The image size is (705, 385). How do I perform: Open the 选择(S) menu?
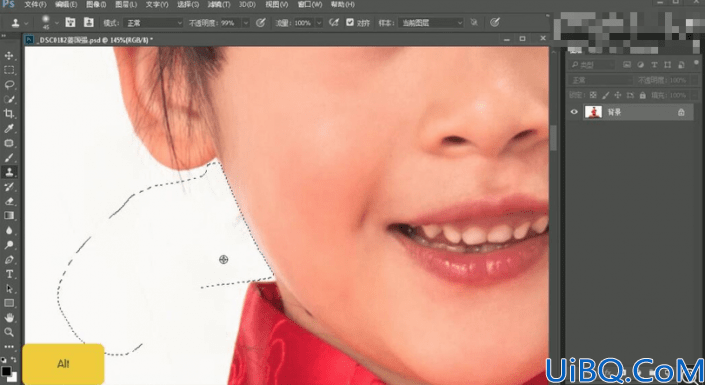point(188,4)
